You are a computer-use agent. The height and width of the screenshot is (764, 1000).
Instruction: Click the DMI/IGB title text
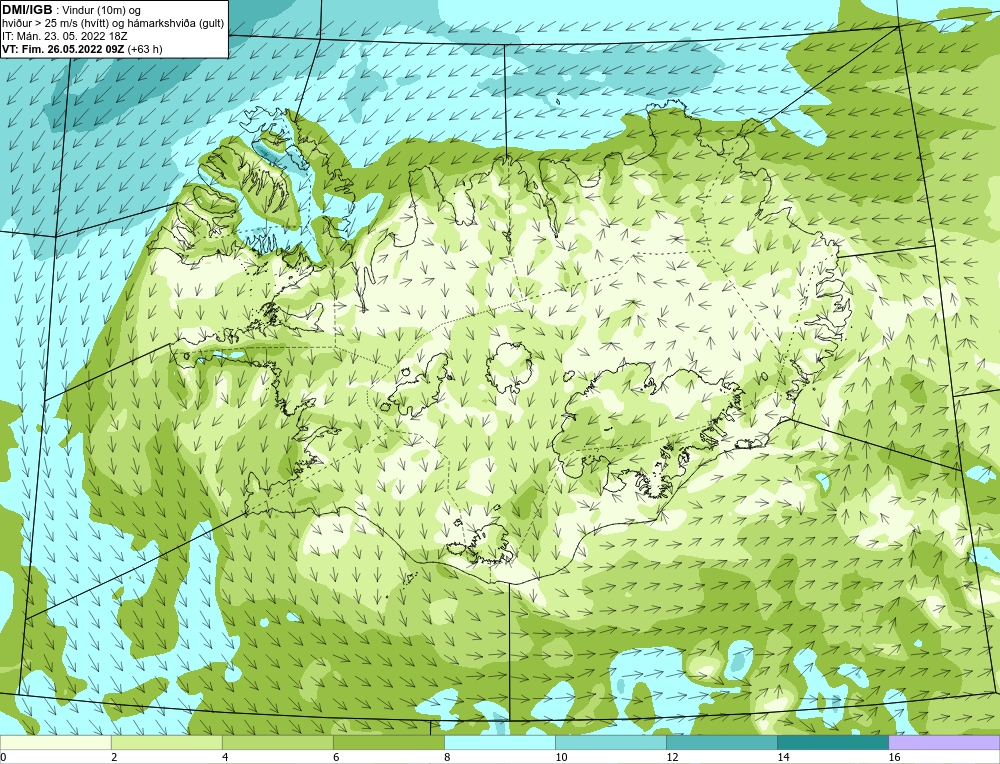coord(27,10)
